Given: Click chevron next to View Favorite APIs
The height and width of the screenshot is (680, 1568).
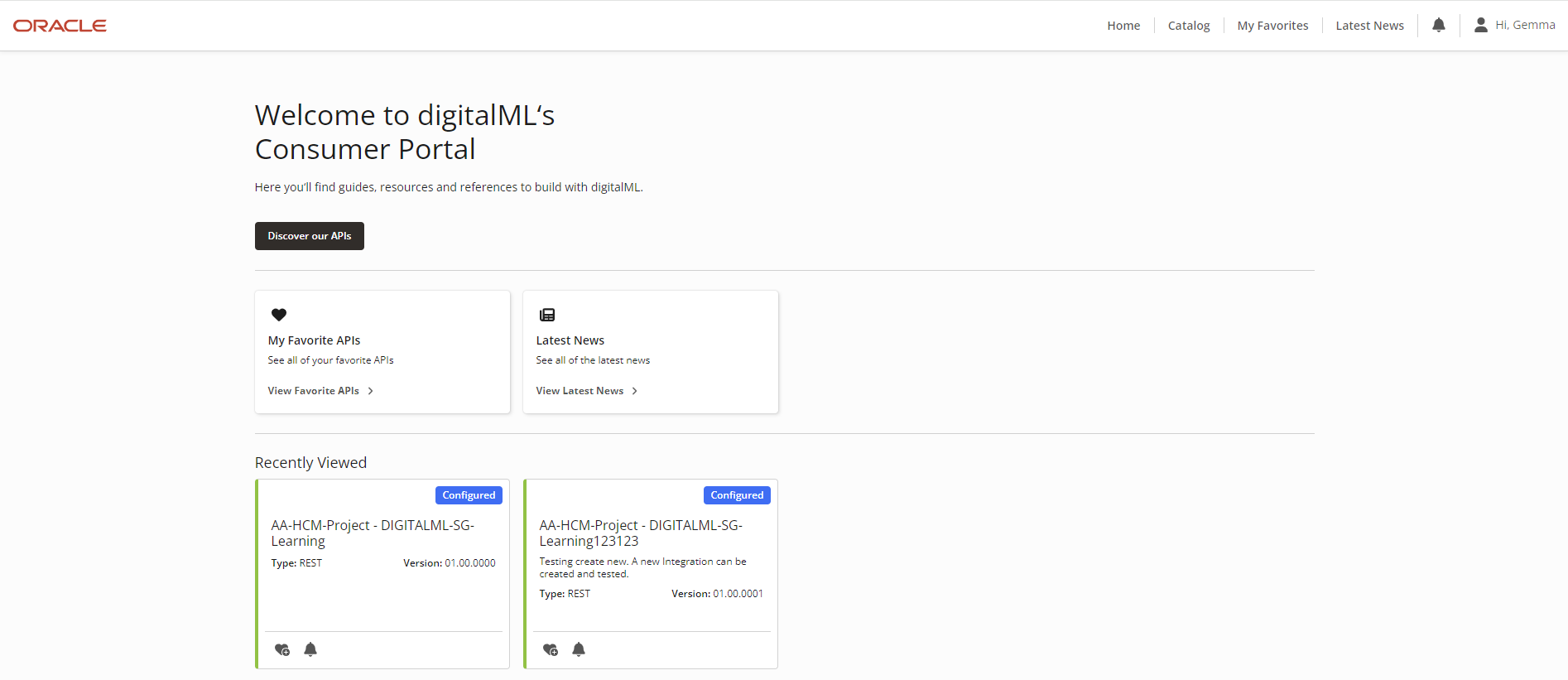Looking at the screenshot, I should tap(370, 391).
